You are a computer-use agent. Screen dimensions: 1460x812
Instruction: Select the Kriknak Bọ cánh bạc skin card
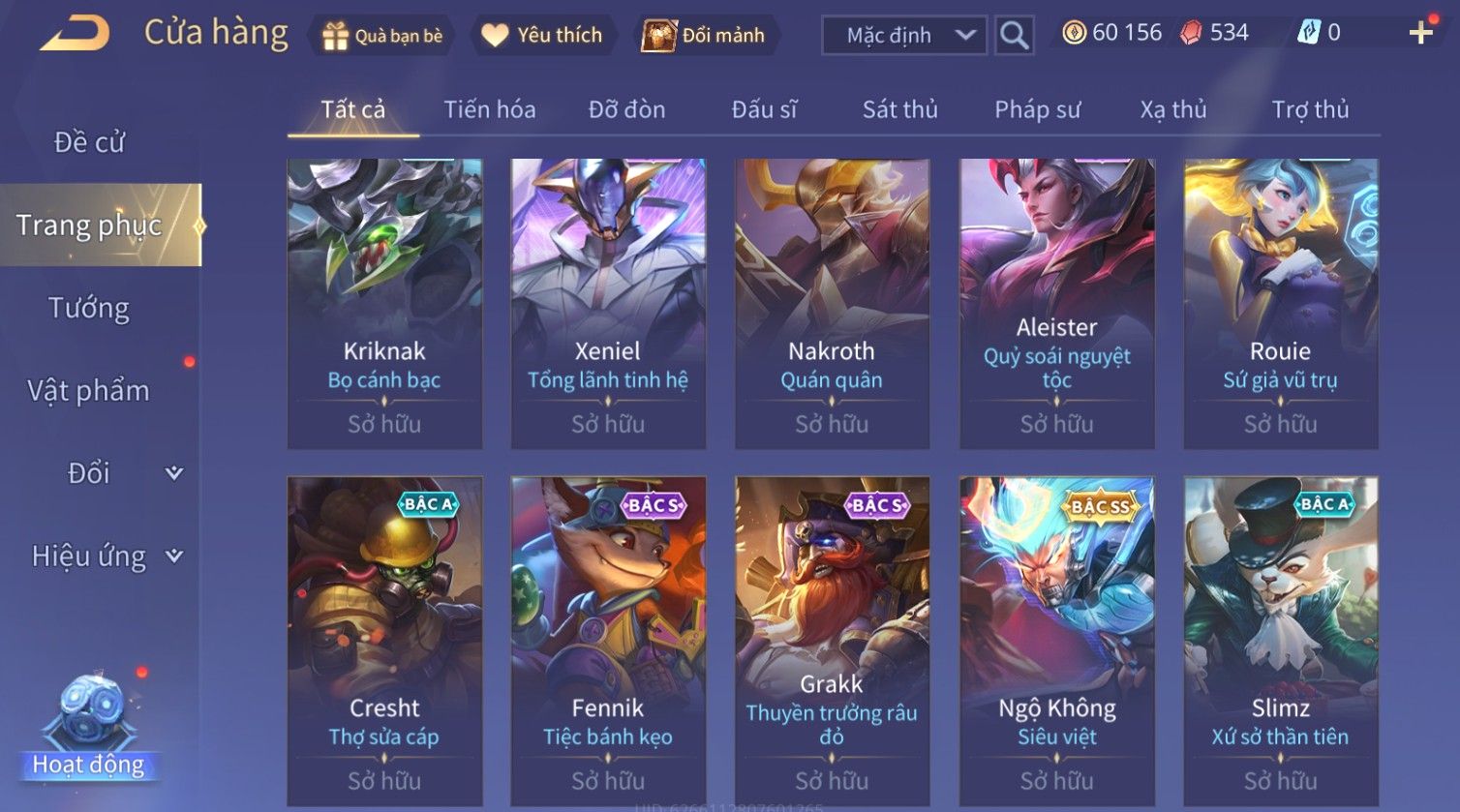pos(384,304)
